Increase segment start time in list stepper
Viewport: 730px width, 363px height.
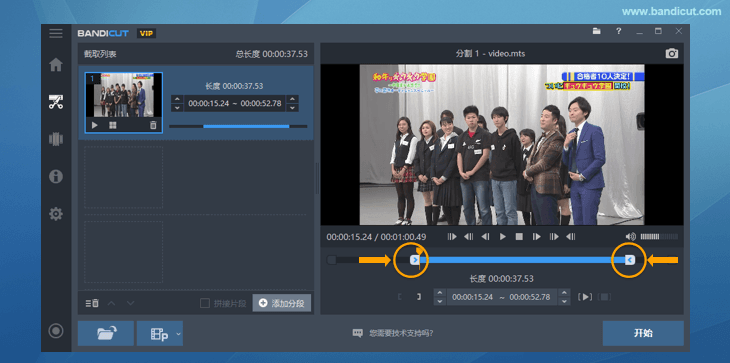[x=177, y=99]
